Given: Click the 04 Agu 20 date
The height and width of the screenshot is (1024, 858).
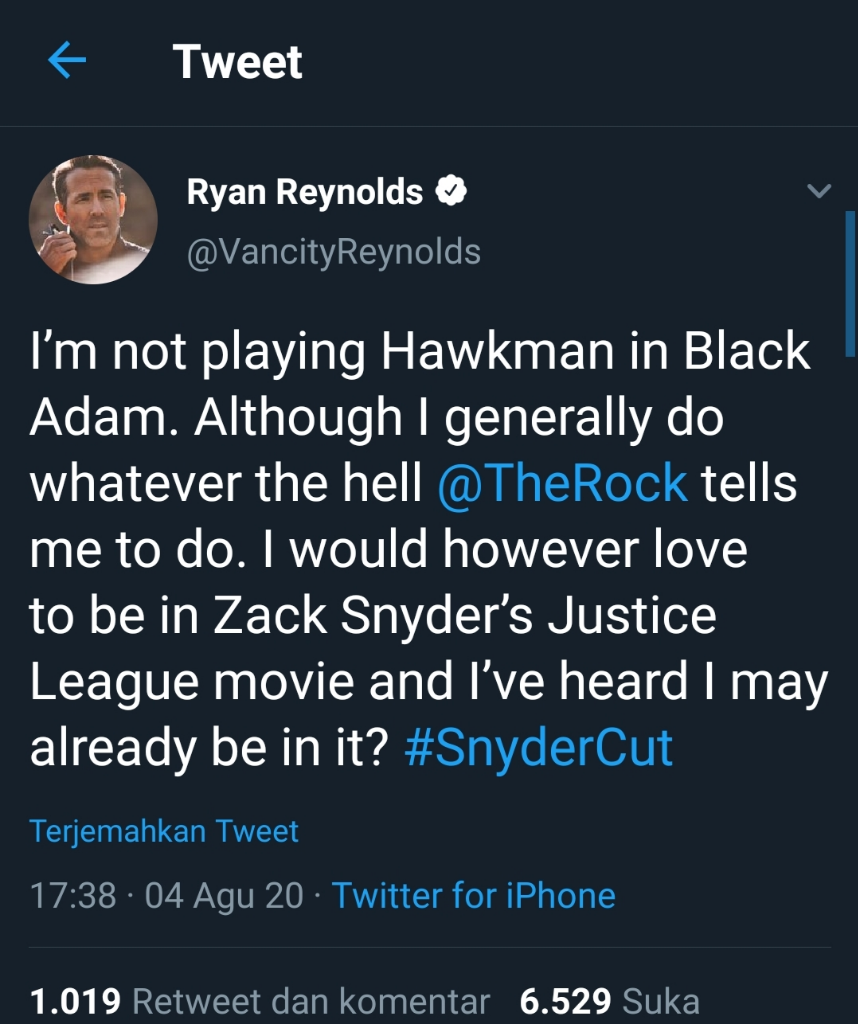Looking at the screenshot, I should [224, 895].
